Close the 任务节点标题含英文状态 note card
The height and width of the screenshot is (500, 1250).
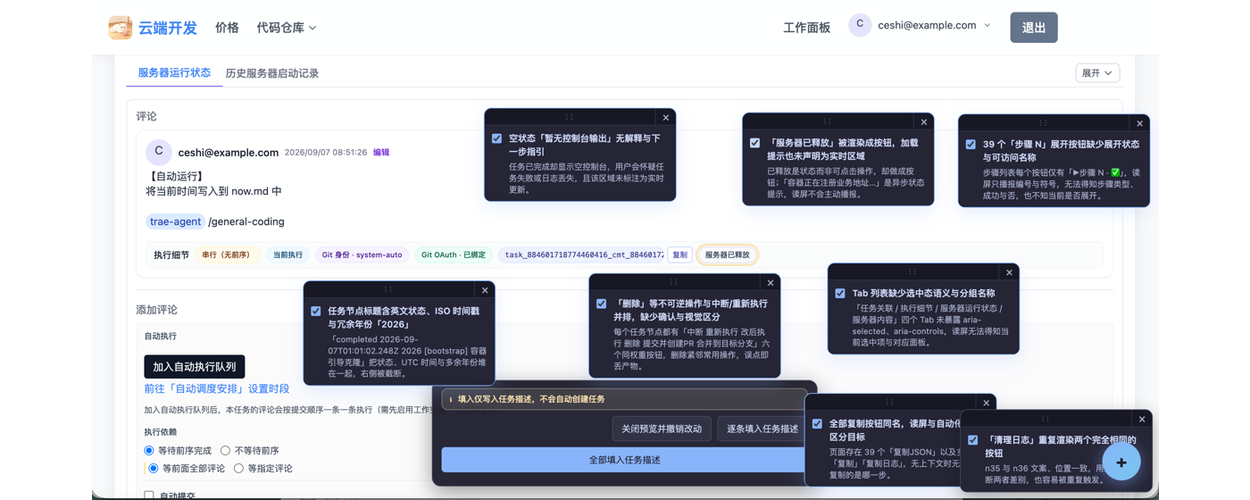[485, 291]
